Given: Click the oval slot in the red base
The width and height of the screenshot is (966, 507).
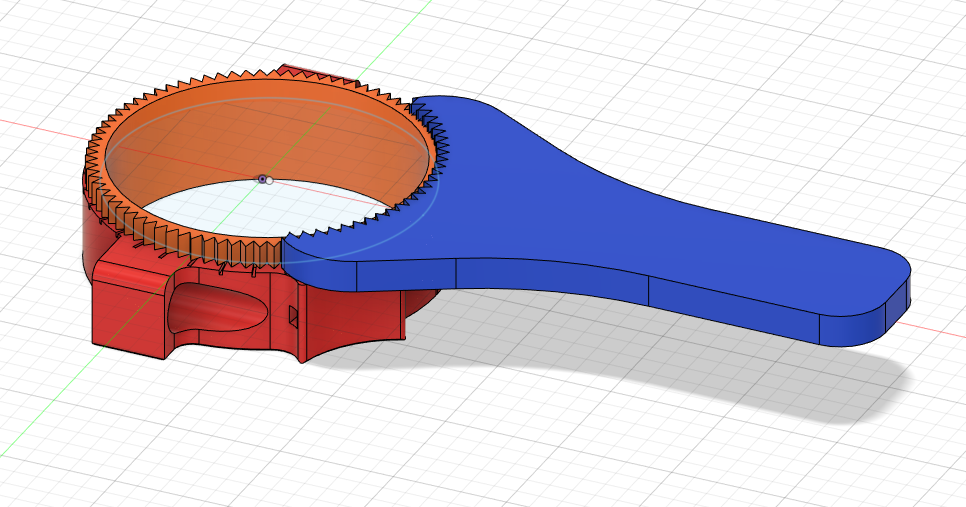Looking at the screenshot, I should (215, 307).
